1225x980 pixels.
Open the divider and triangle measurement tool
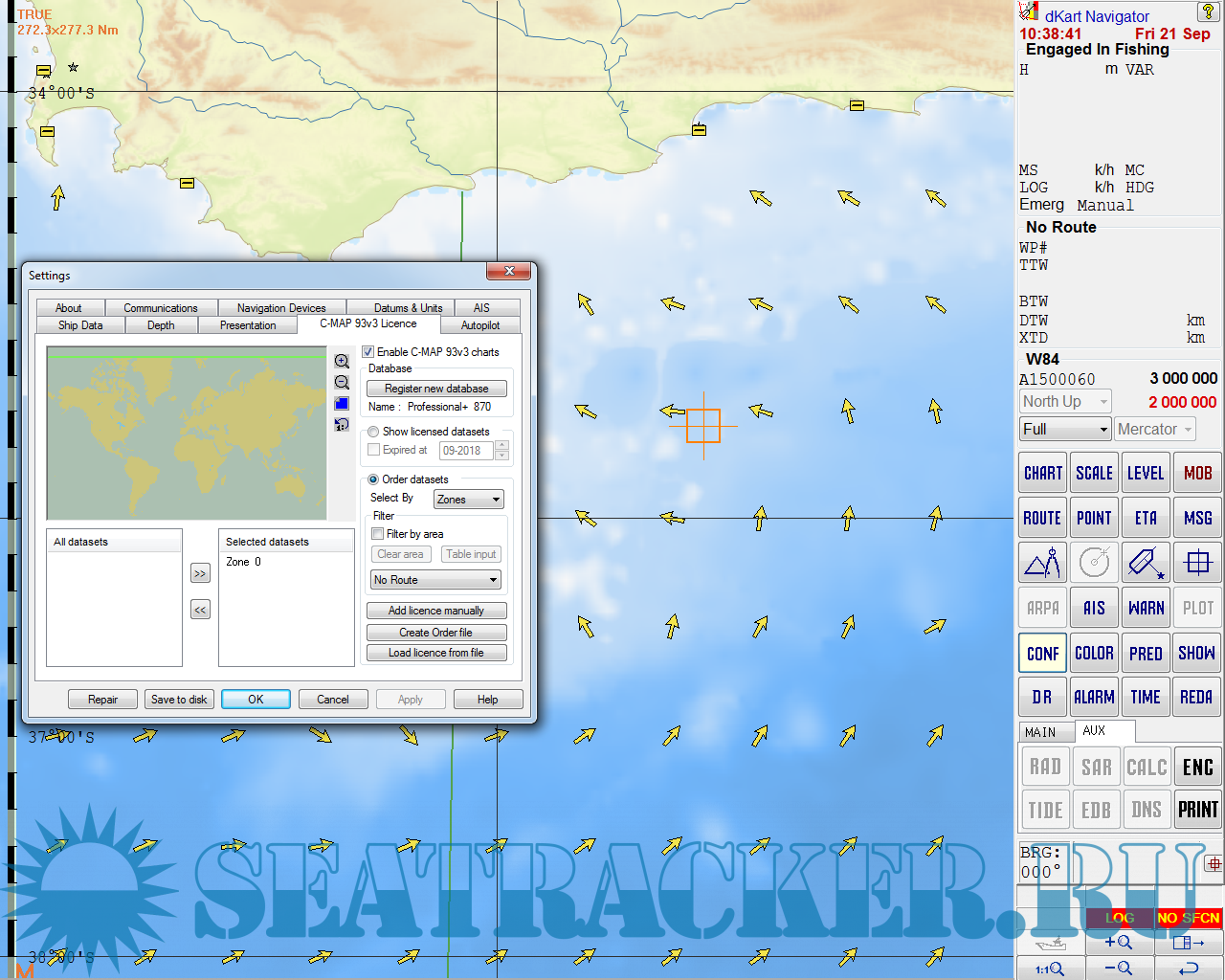1042,563
